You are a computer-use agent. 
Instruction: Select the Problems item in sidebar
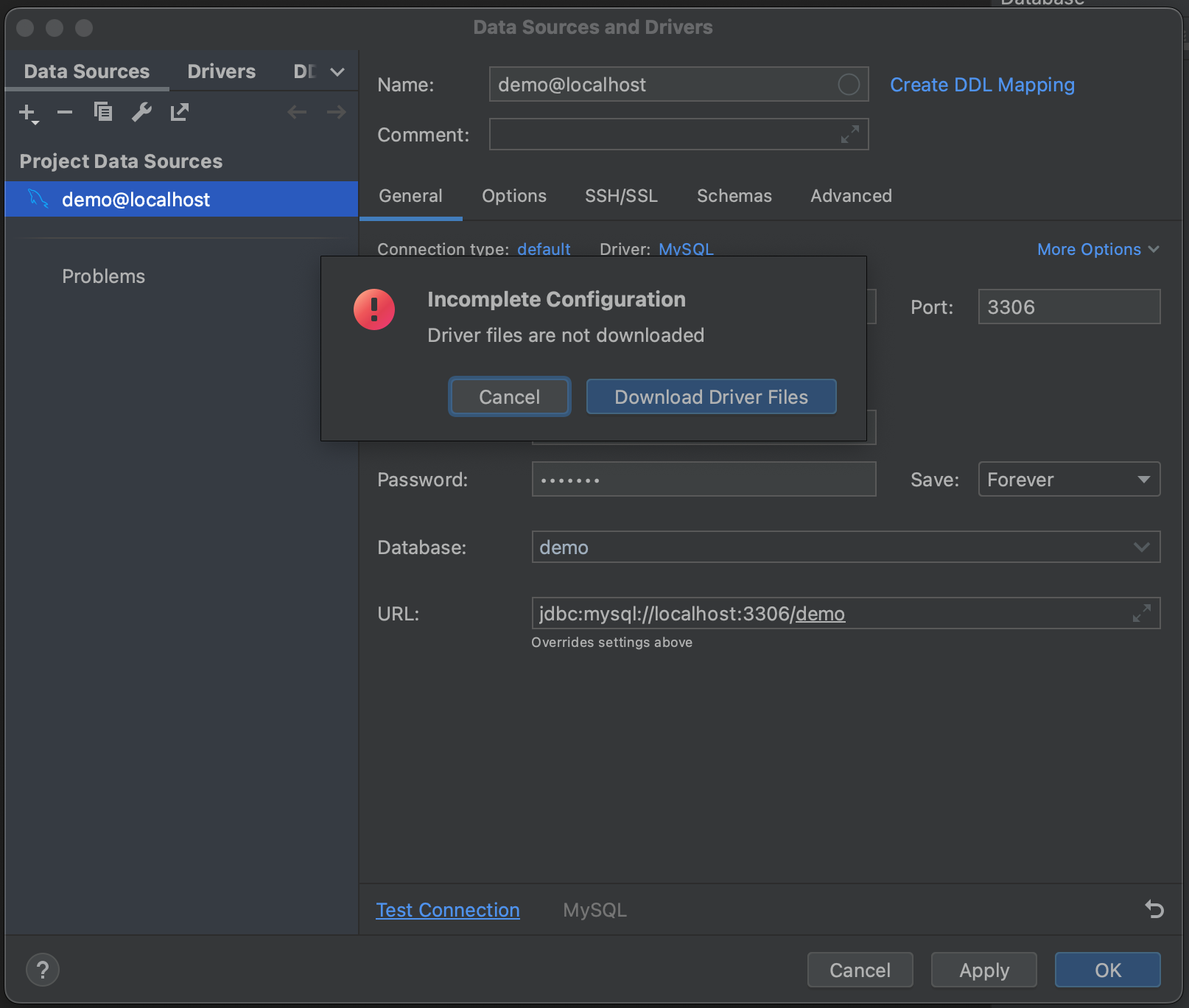tap(103, 276)
